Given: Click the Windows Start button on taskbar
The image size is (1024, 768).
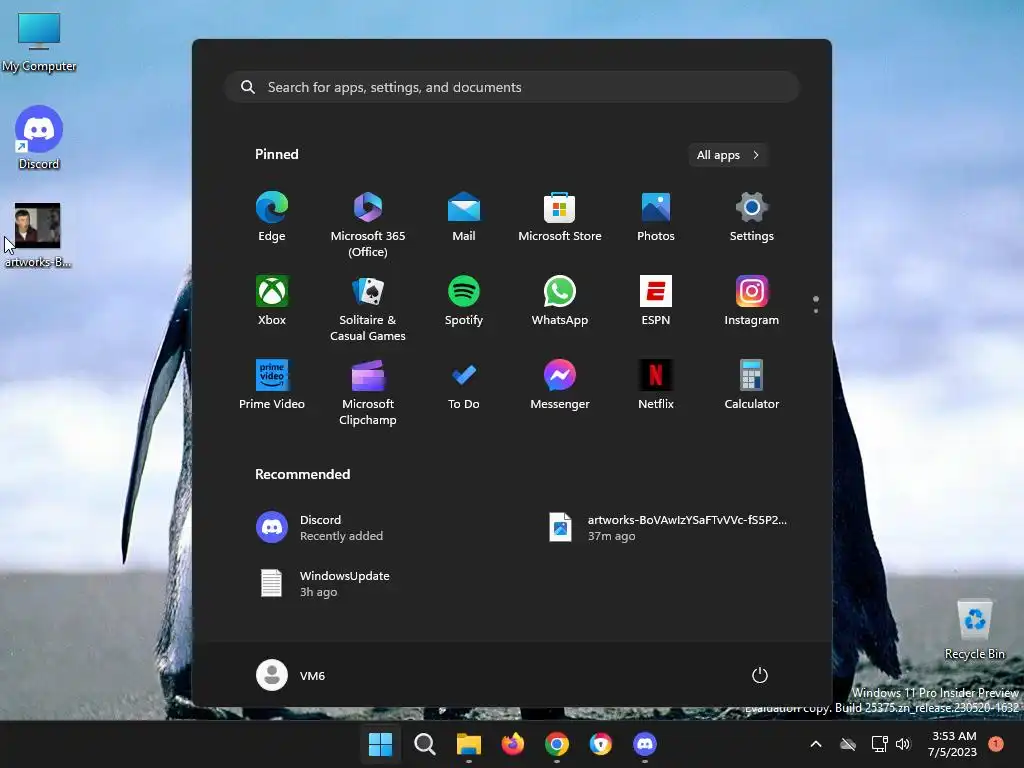Looking at the screenshot, I should tap(380, 744).
